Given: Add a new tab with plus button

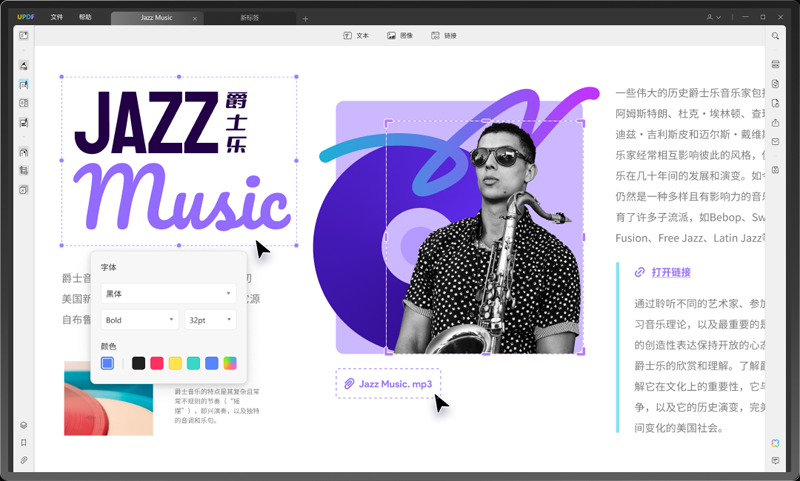Looking at the screenshot, I should pos(305,18).
